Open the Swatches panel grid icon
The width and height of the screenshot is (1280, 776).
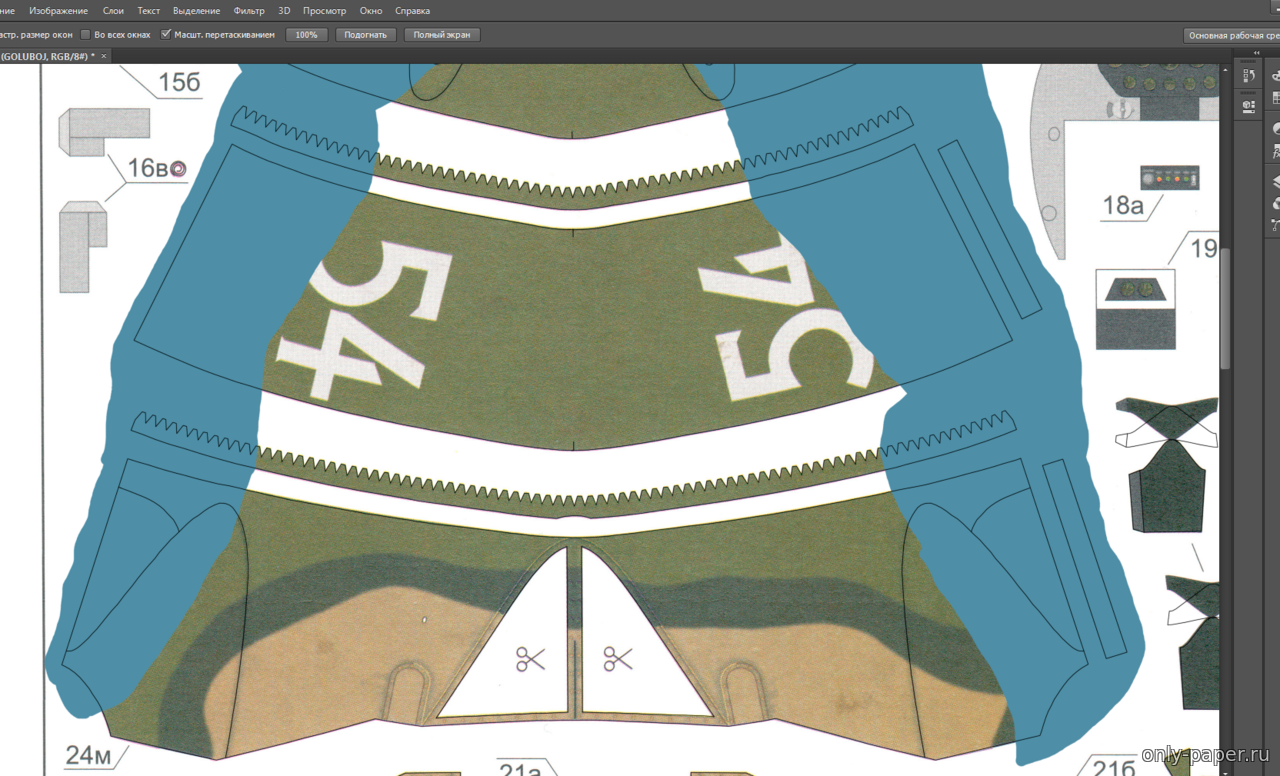(1276, 99)
